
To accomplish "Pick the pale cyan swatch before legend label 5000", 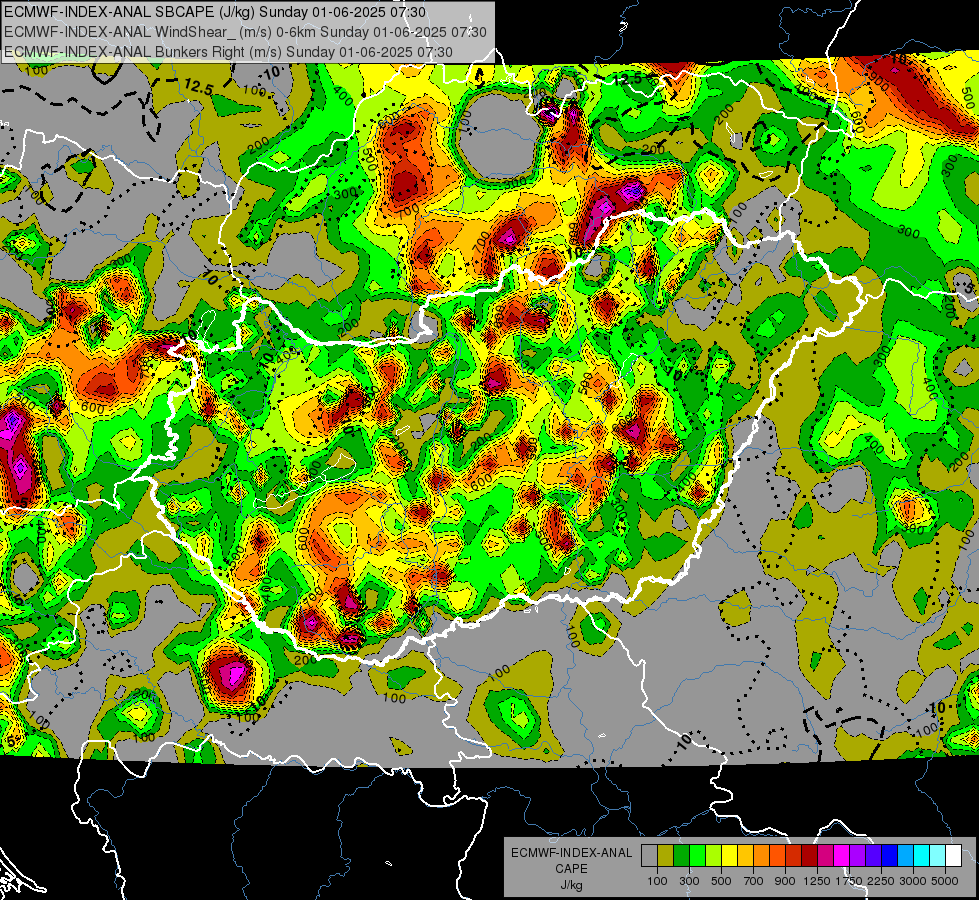I will [938, 856].
